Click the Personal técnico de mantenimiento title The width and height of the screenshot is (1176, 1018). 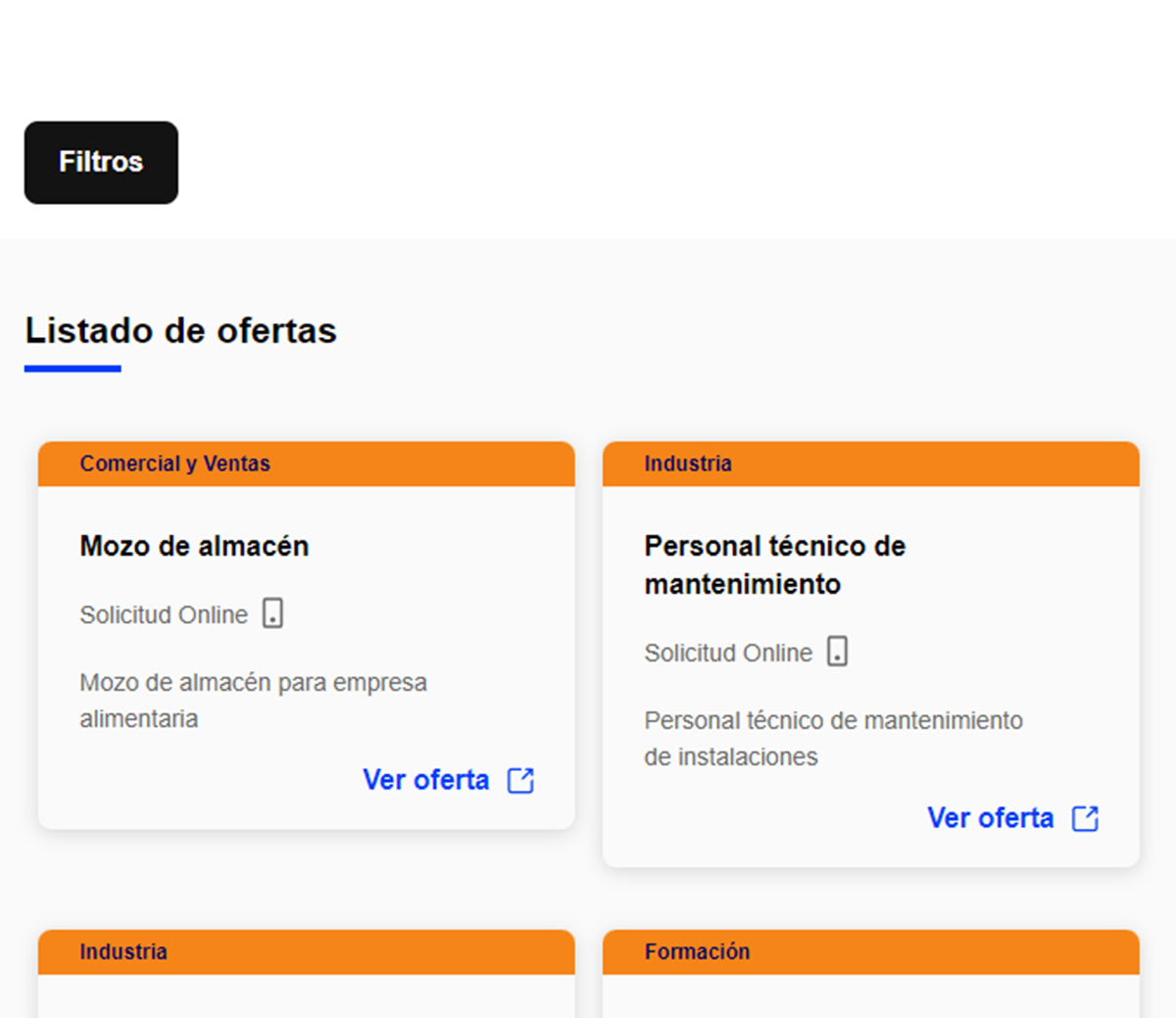coord(774,564)
